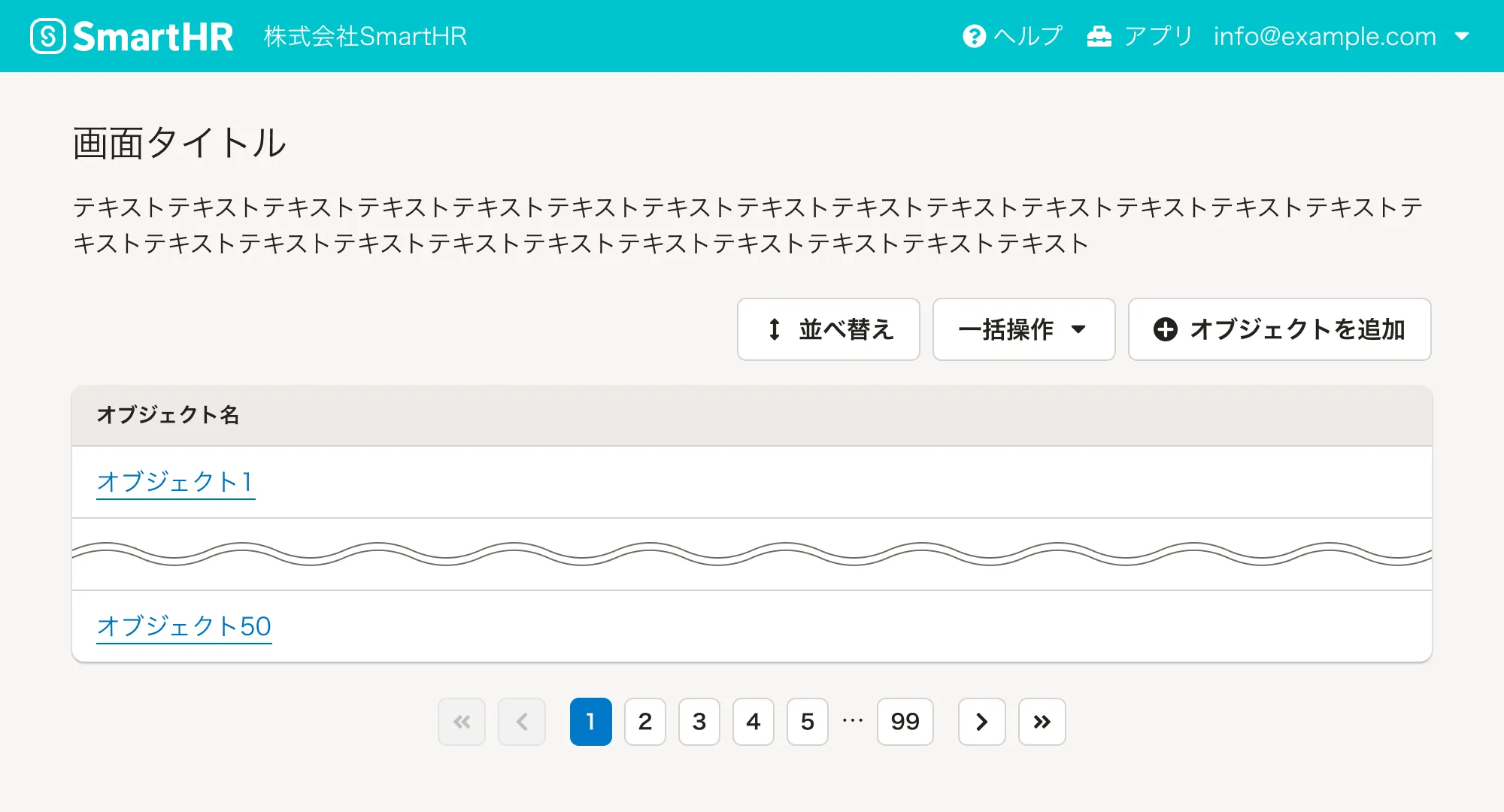Go to next page with single chevron
1504x812 pixels.
[981, 722]
